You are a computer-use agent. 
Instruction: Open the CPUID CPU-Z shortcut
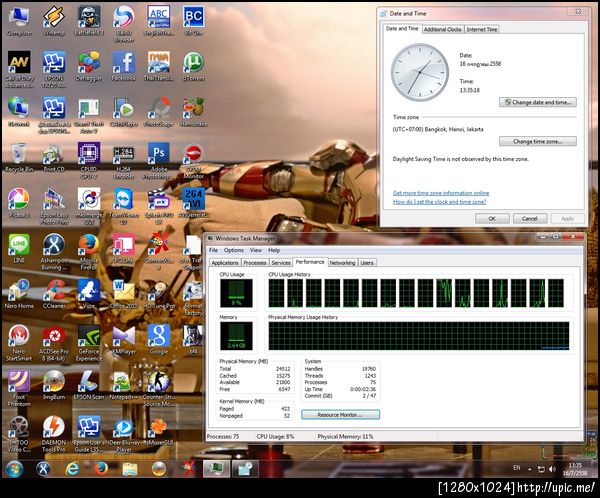click(89, 161)
